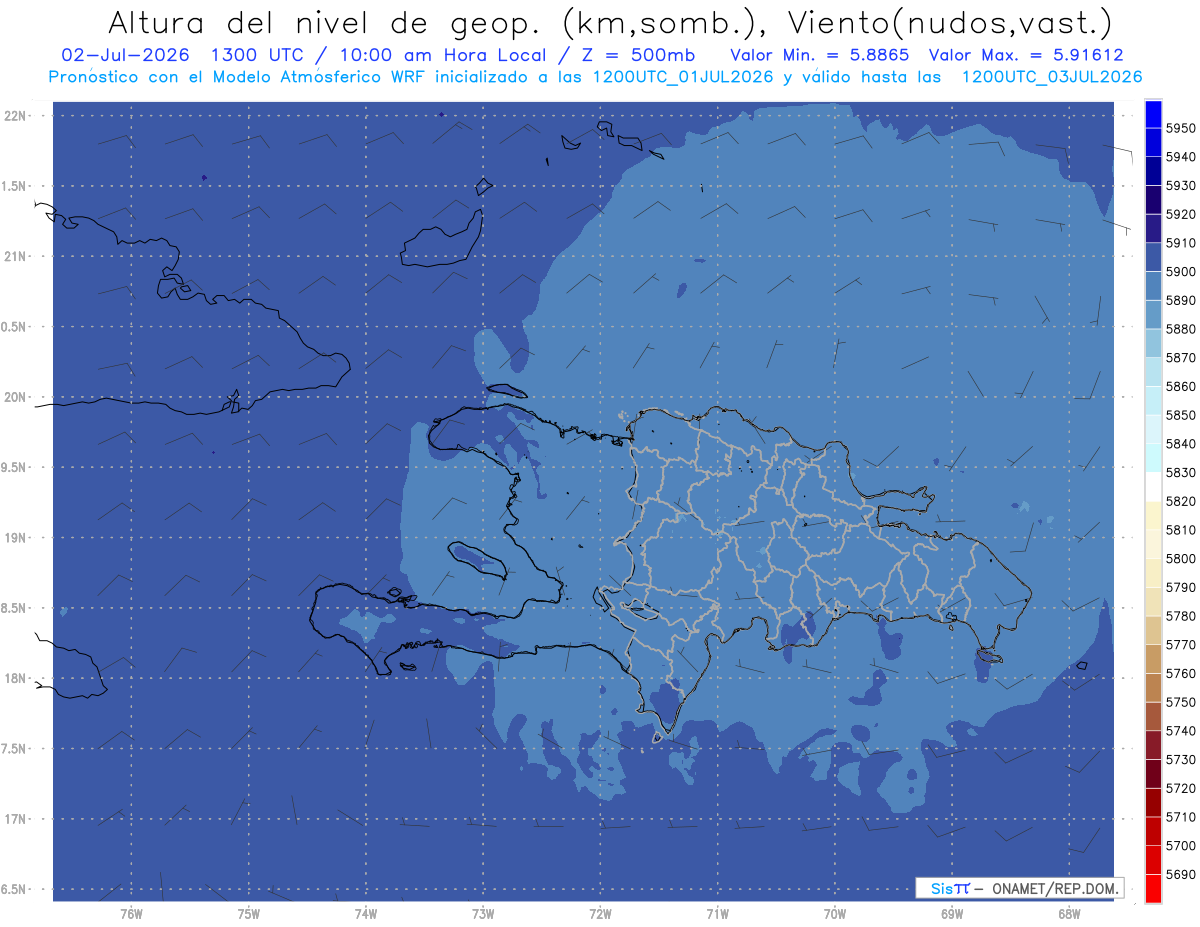This screenshot has height=927, width=1200.
Task: Click the '68W' longitude axis label
Action: coord(1069,914)
